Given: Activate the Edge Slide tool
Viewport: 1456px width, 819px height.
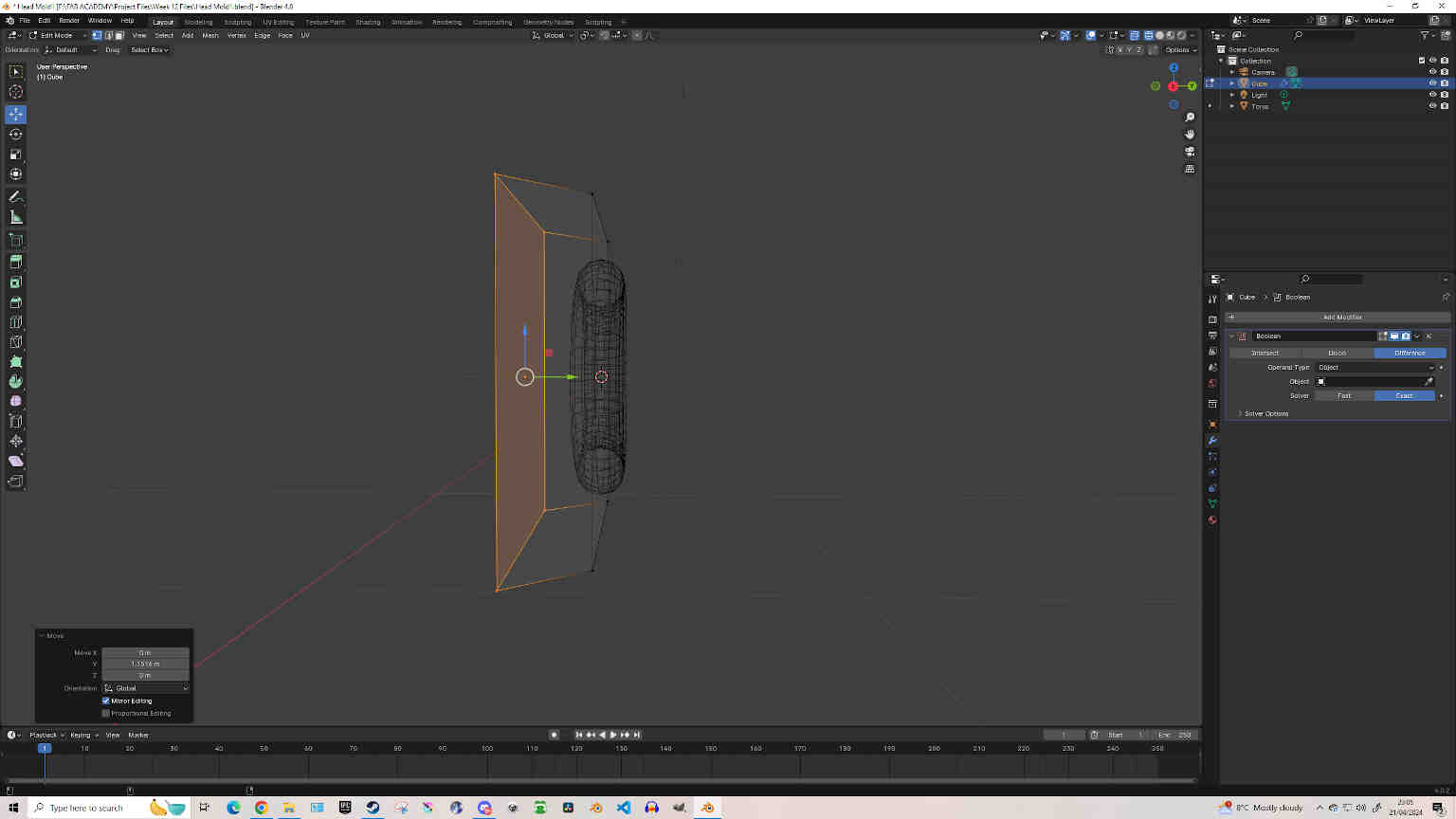Looking at the screenshot, I should pos(16,421).
